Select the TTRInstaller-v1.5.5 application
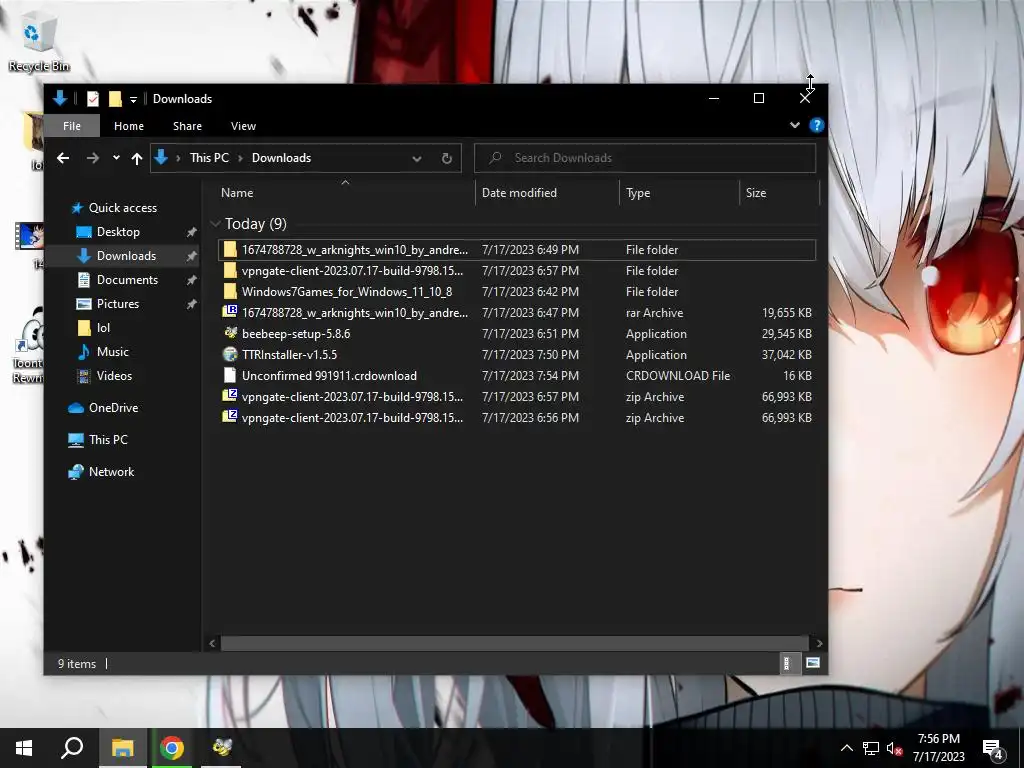Screen dimensions: 1024x768 coord(517,355)
